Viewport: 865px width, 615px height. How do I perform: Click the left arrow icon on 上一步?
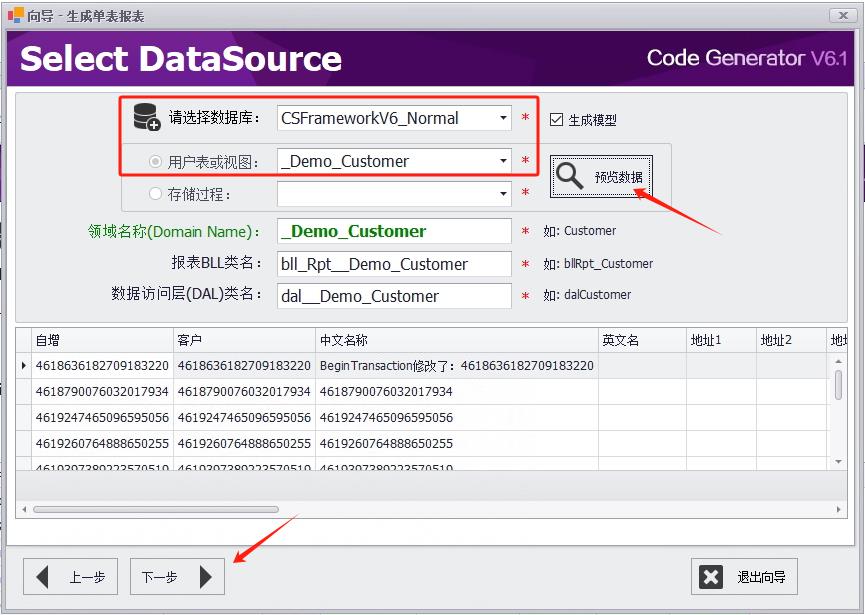tap(43, 576)
